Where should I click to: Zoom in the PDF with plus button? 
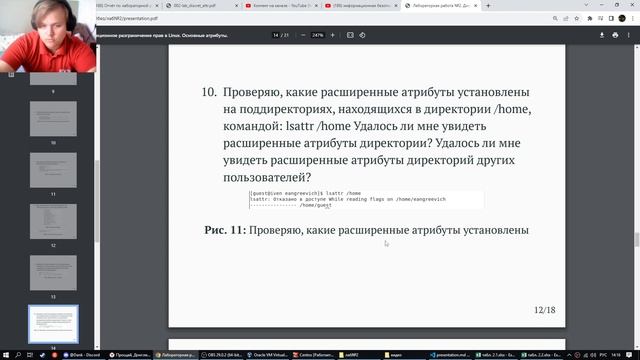333,36
